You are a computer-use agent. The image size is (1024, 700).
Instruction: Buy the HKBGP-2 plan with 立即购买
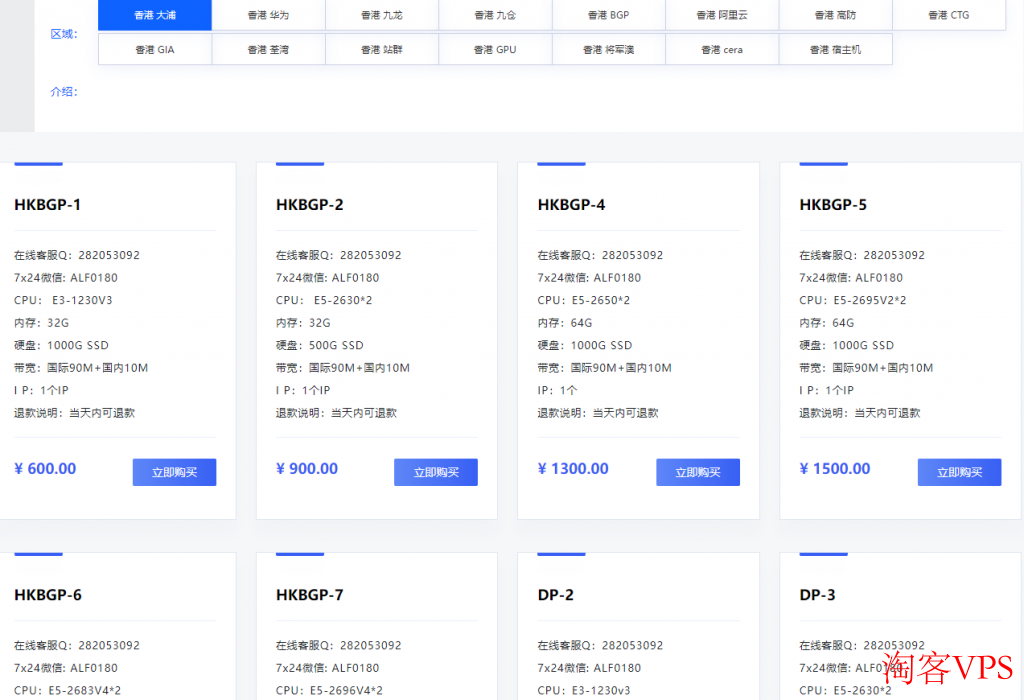[x=436, y=472]
